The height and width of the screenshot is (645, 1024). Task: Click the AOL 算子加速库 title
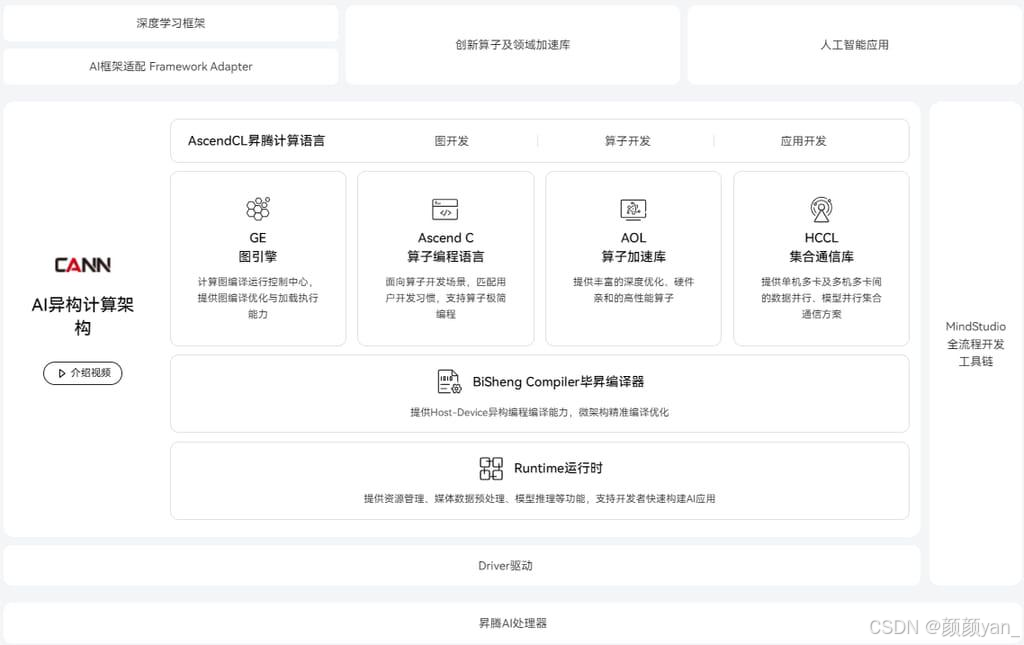(x=633, y=247)
